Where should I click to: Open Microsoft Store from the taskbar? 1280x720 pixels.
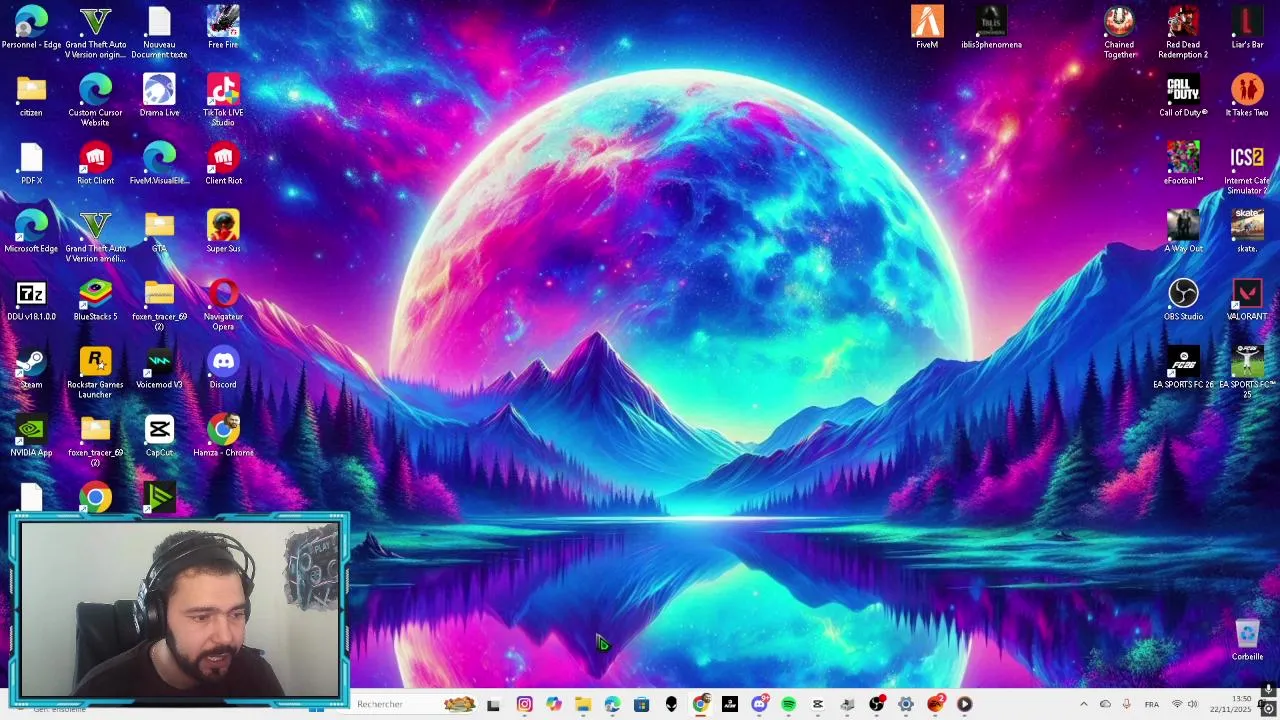point(641,705)
